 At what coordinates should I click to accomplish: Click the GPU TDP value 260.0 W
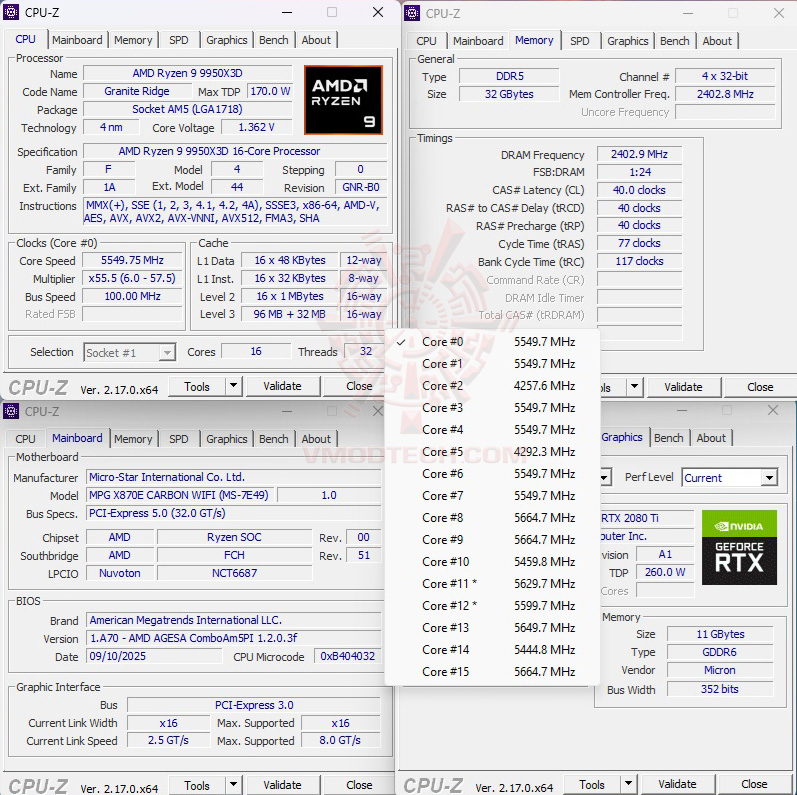(665, 572)
